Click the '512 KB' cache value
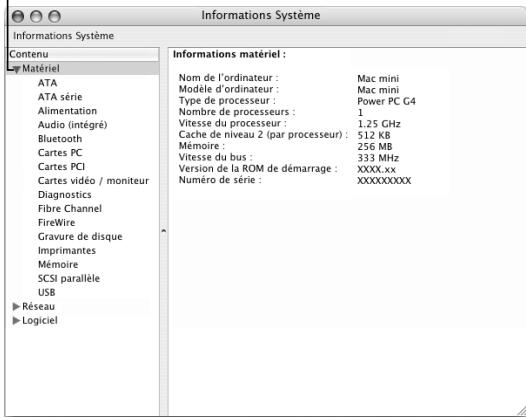This screenshot has height=420, width=526. [x=374, y=135]
